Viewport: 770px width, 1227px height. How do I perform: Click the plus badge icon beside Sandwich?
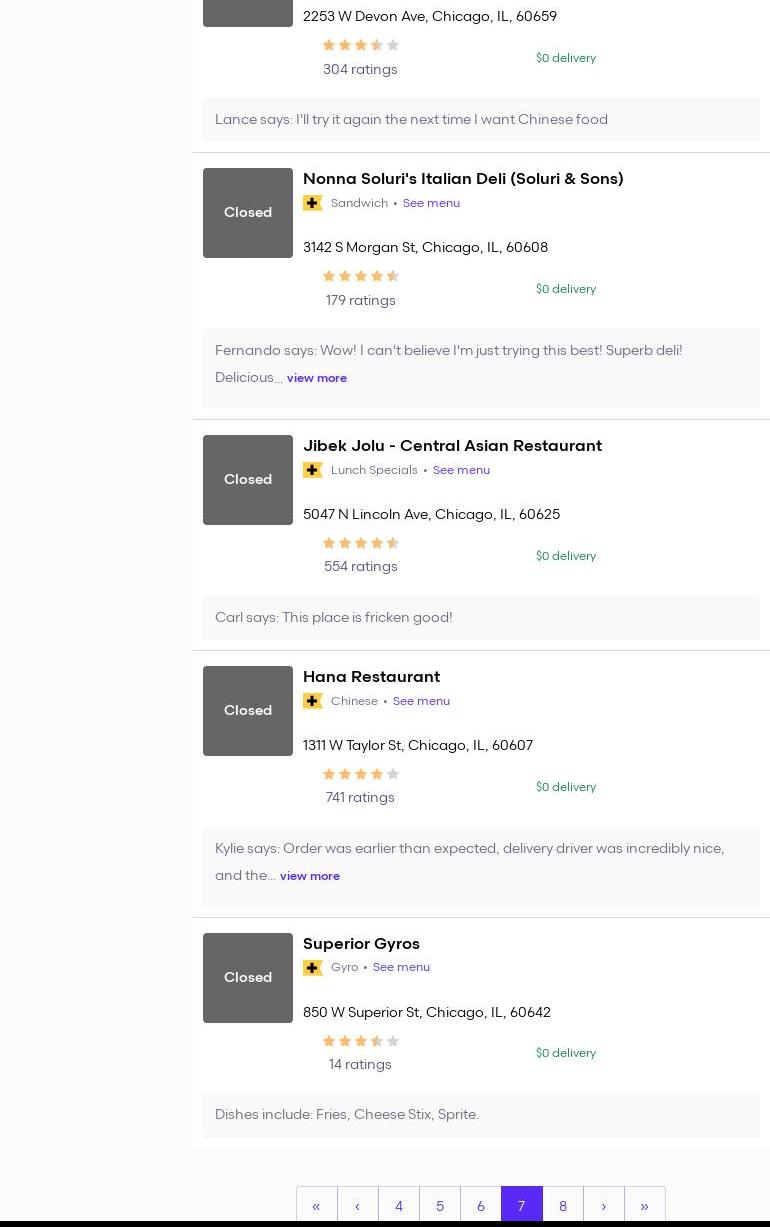[x=313, y=203]
